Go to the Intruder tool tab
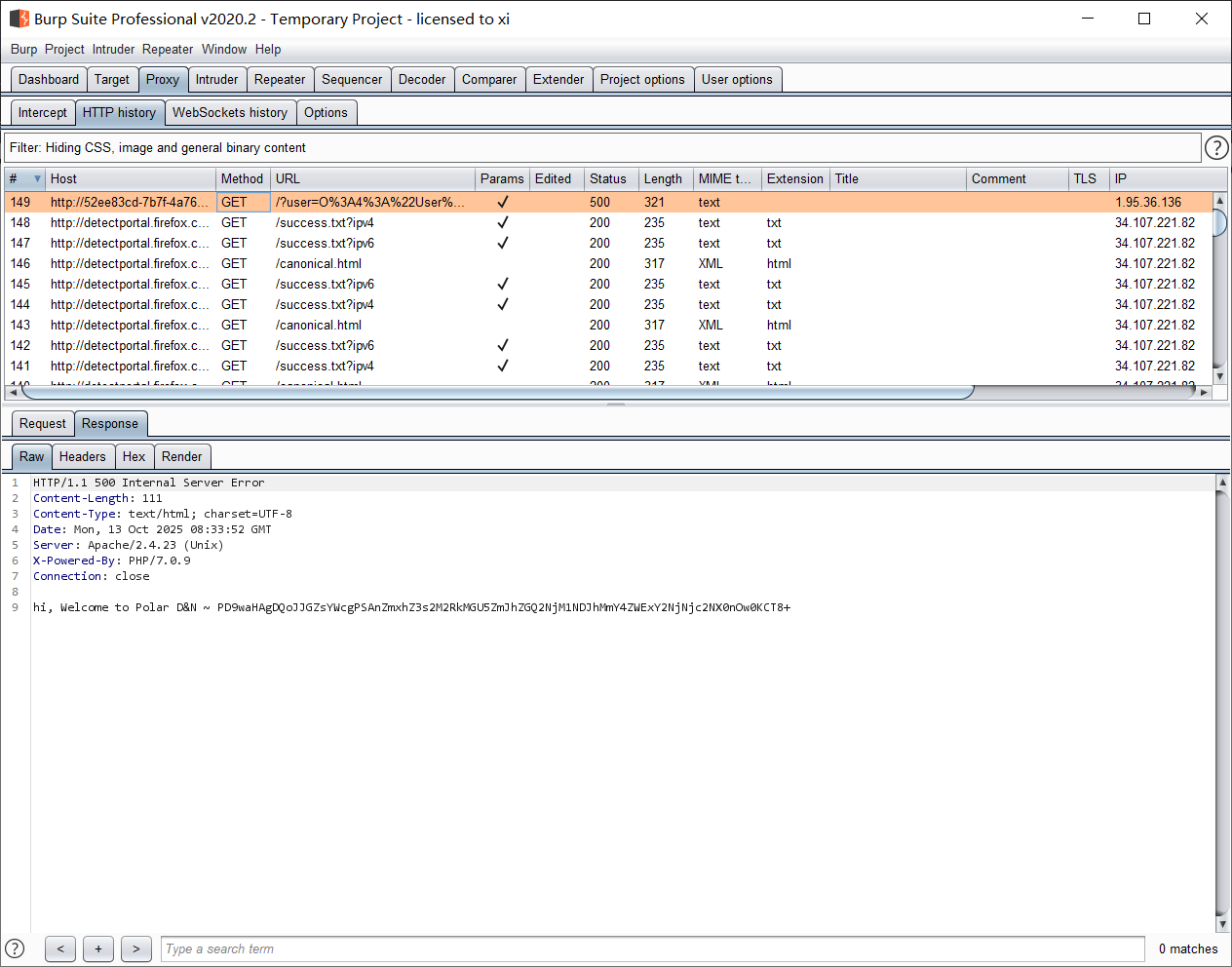Viewport: 1232px width, 967px height. [x=216, y=80]
